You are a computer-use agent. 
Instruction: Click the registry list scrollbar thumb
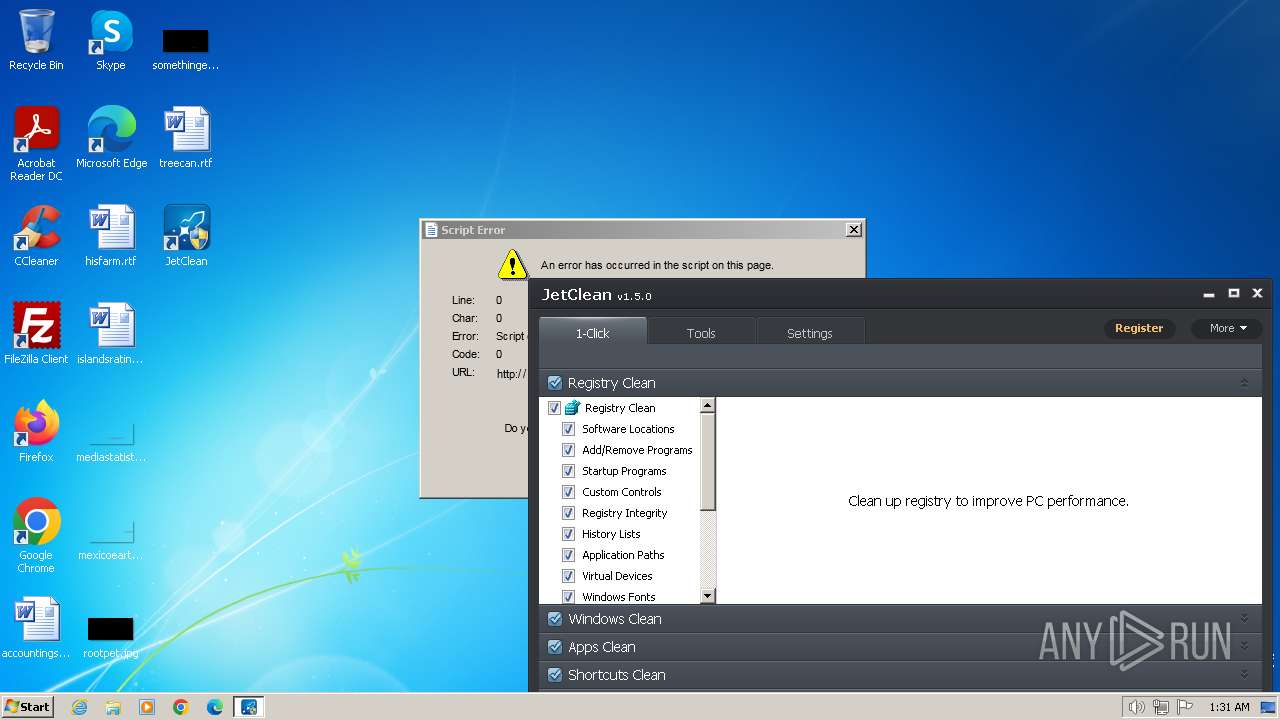tap(708, 461)
